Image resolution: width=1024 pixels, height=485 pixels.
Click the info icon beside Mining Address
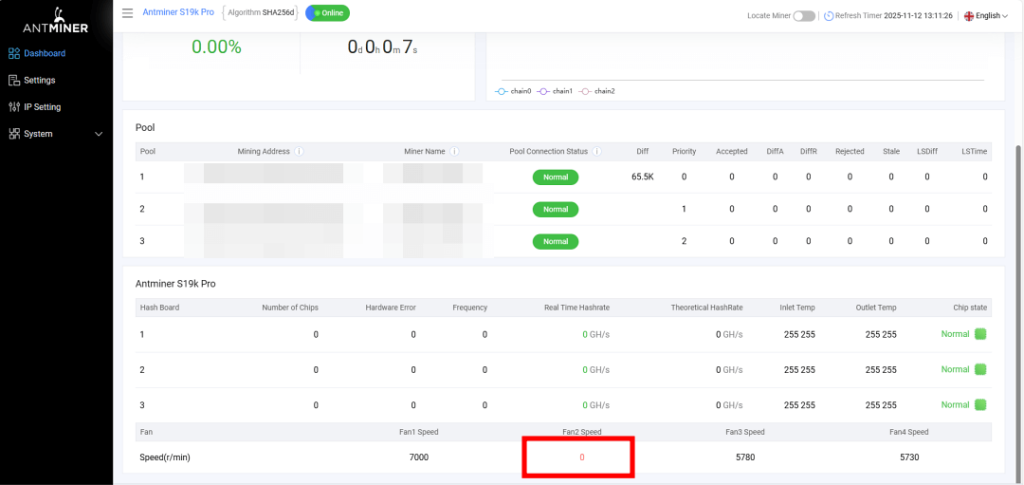click(x=299, y=152)
